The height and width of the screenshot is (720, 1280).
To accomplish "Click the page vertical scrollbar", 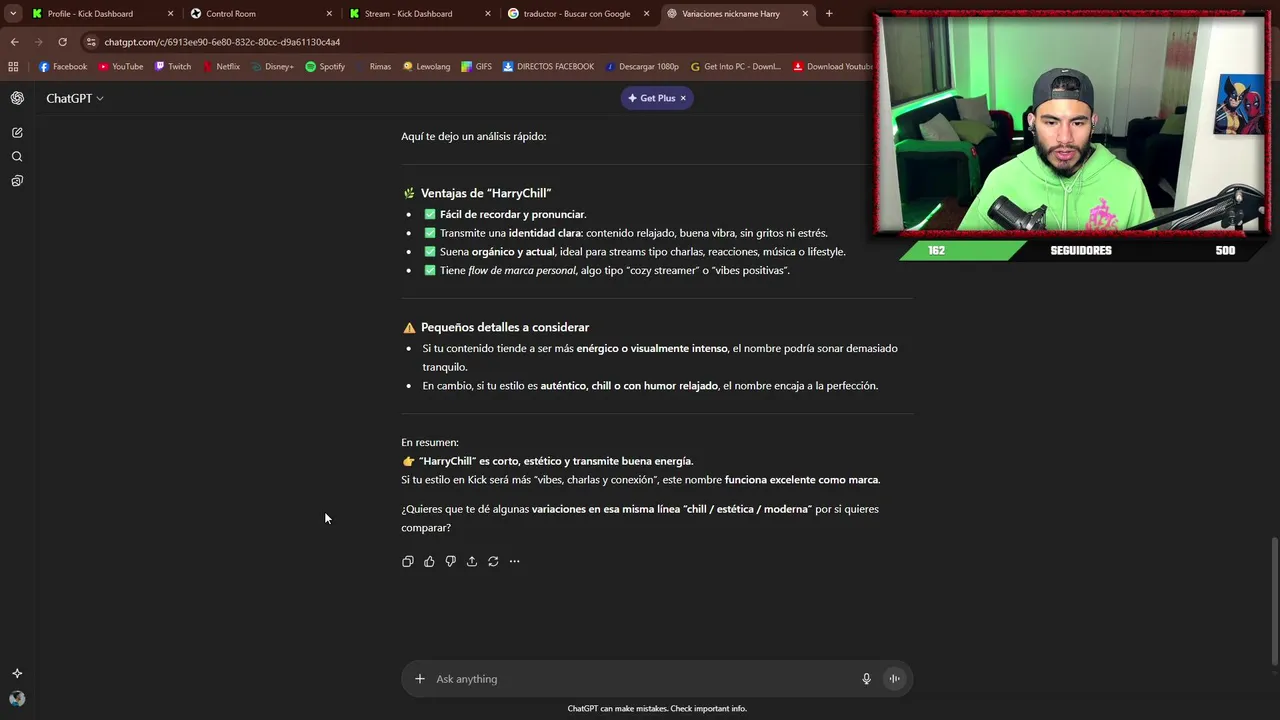I will (x=1274, y=600).
